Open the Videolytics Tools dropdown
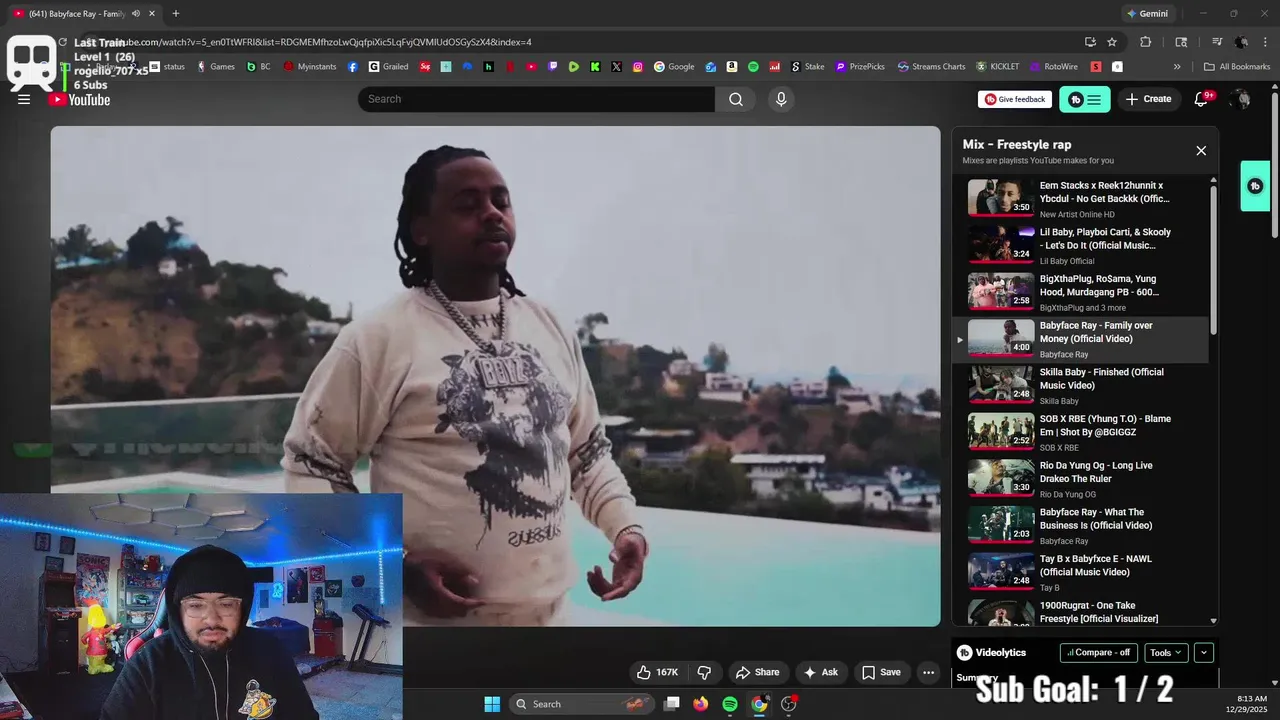1280x720 pixels. (x=1166, y=653)
